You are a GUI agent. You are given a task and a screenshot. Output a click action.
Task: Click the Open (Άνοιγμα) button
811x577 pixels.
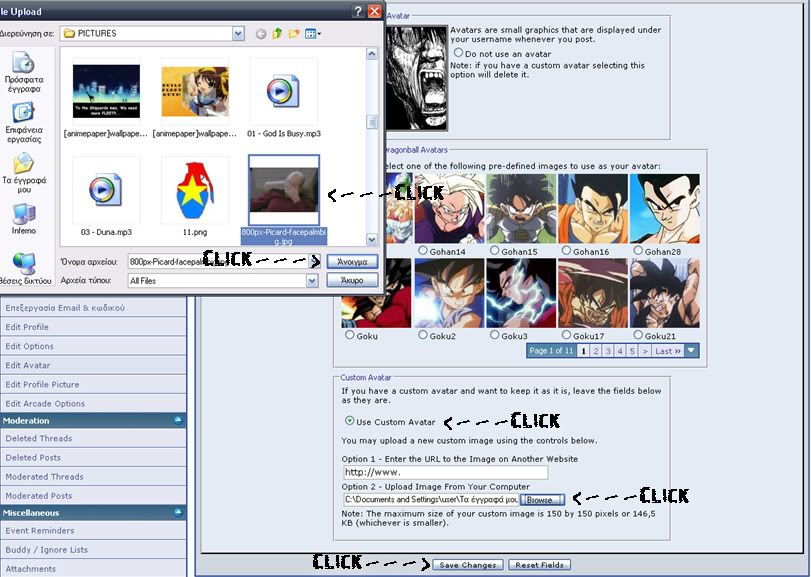352,262
